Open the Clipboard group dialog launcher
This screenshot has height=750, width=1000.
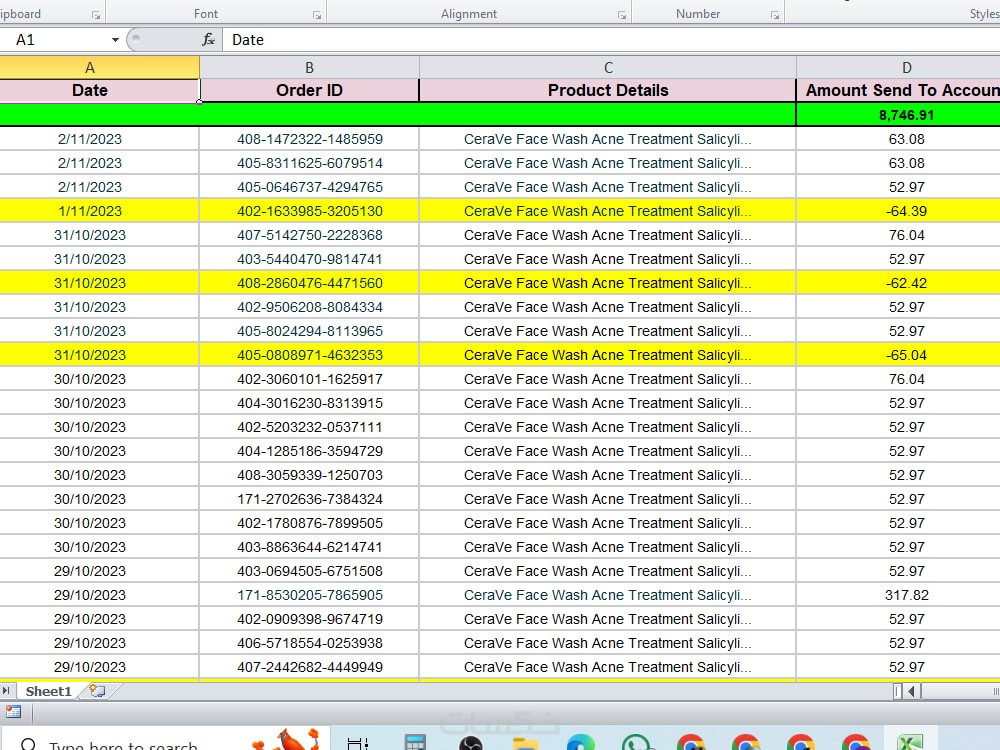coord(96,15)
